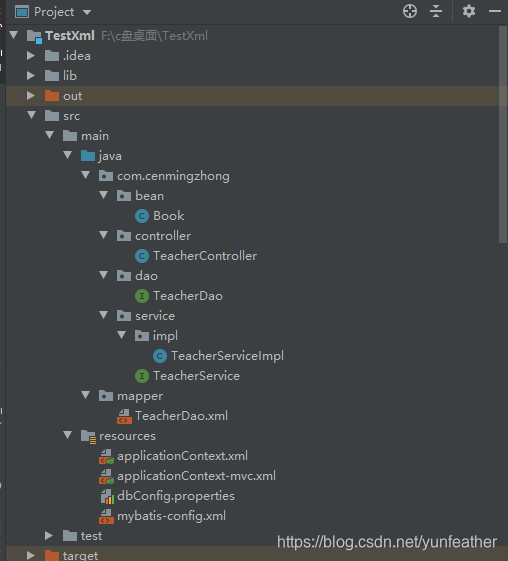Screen dimensions: 508x561
Task: Expand the out folder arrow
Action: coord(31,96)
